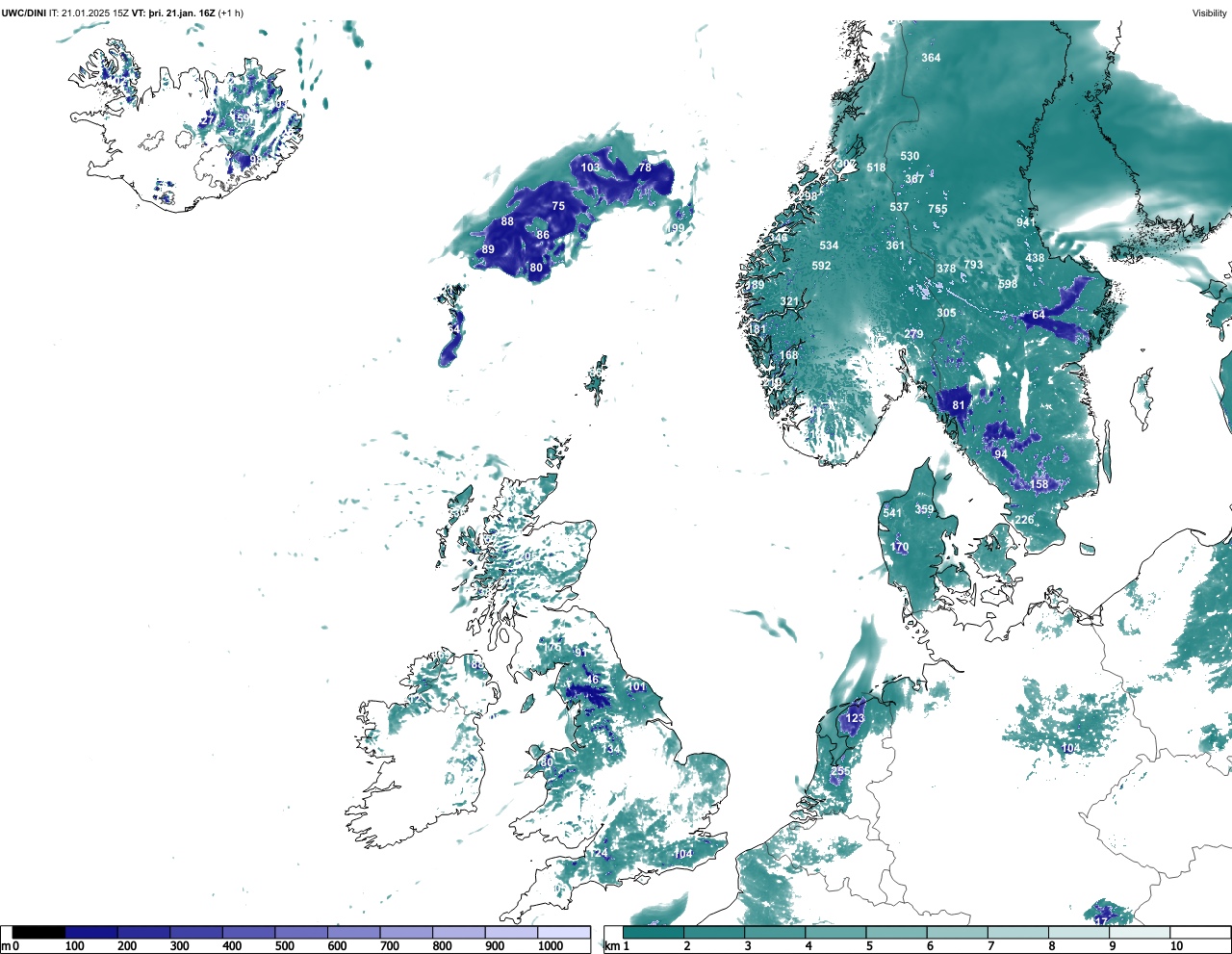Click the value '81' in the dark blue patch
The image size is (1232, 954).
click(959, 405)
